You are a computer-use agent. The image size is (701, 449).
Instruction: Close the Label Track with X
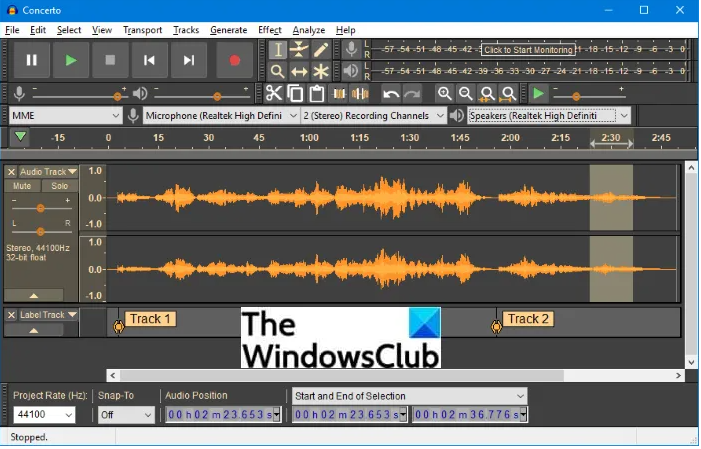12,315
